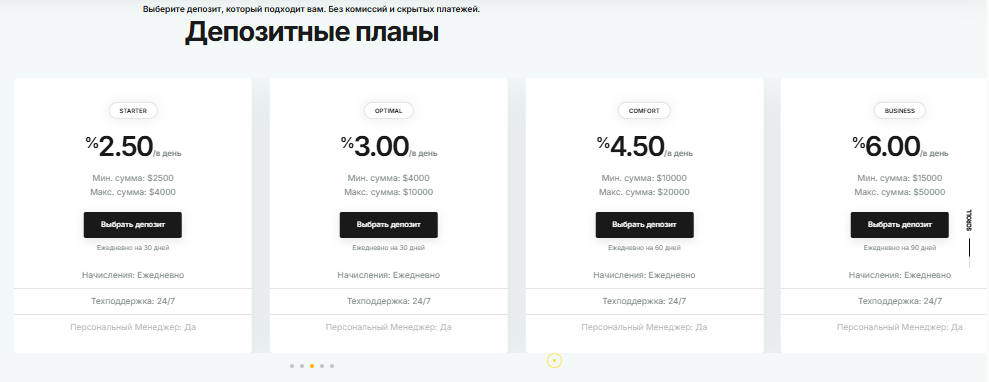The height and width of the screenshot is (382, 989).
Task: Choose deposit under the 4.50% Comfort plan
Action: point(645,225)
